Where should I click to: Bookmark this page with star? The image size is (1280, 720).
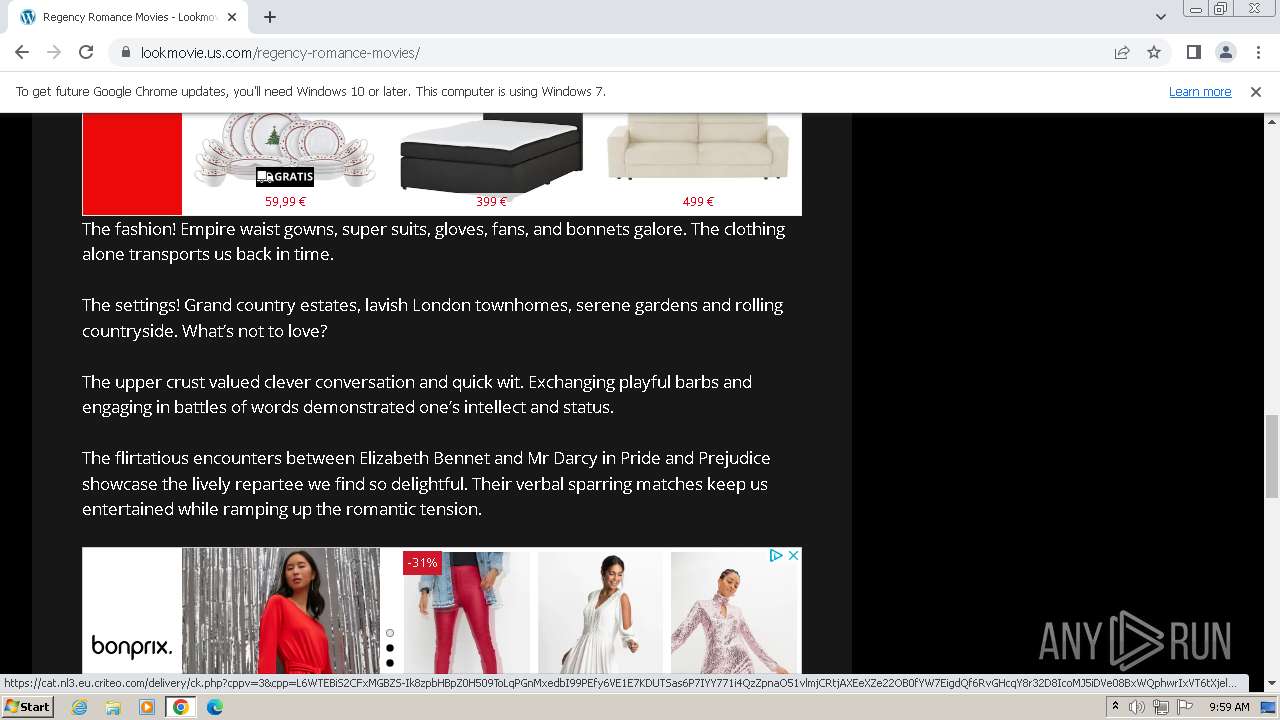click(x=1154, y=52)
